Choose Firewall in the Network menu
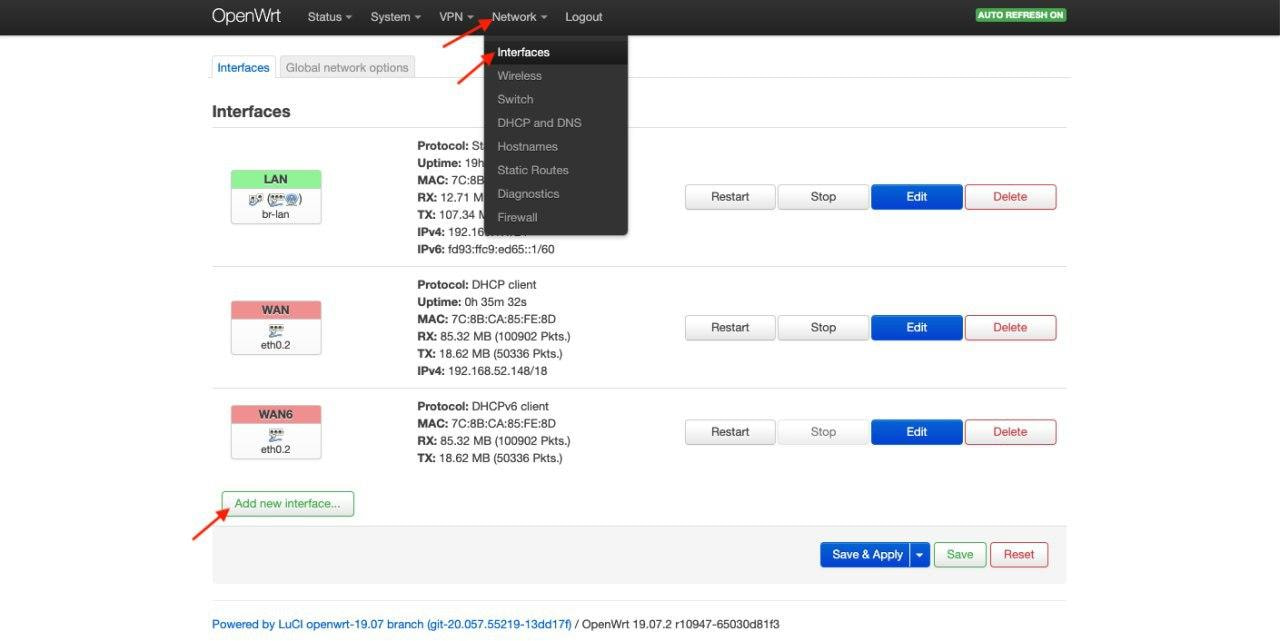 click(x=517, y=217)
